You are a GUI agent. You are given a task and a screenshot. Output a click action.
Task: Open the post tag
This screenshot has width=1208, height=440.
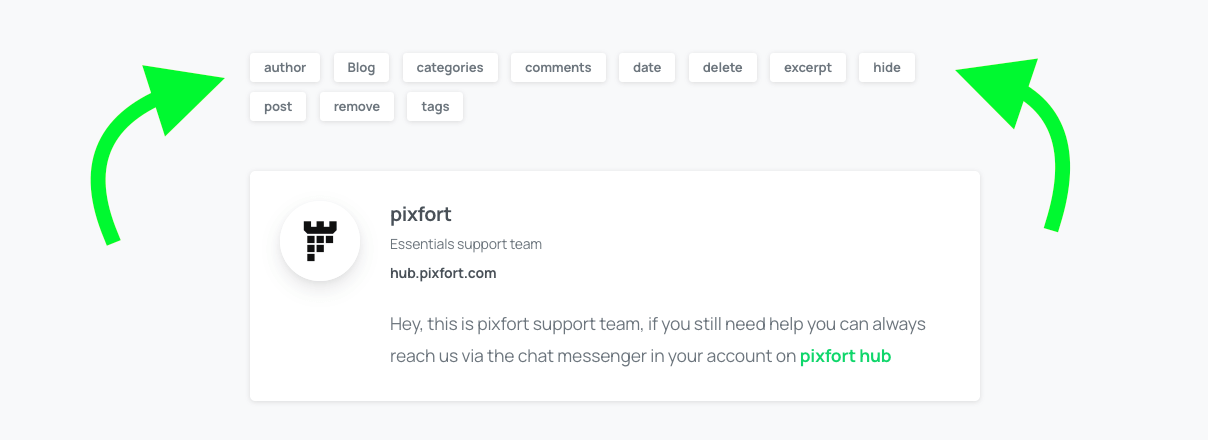coord(278,107)
